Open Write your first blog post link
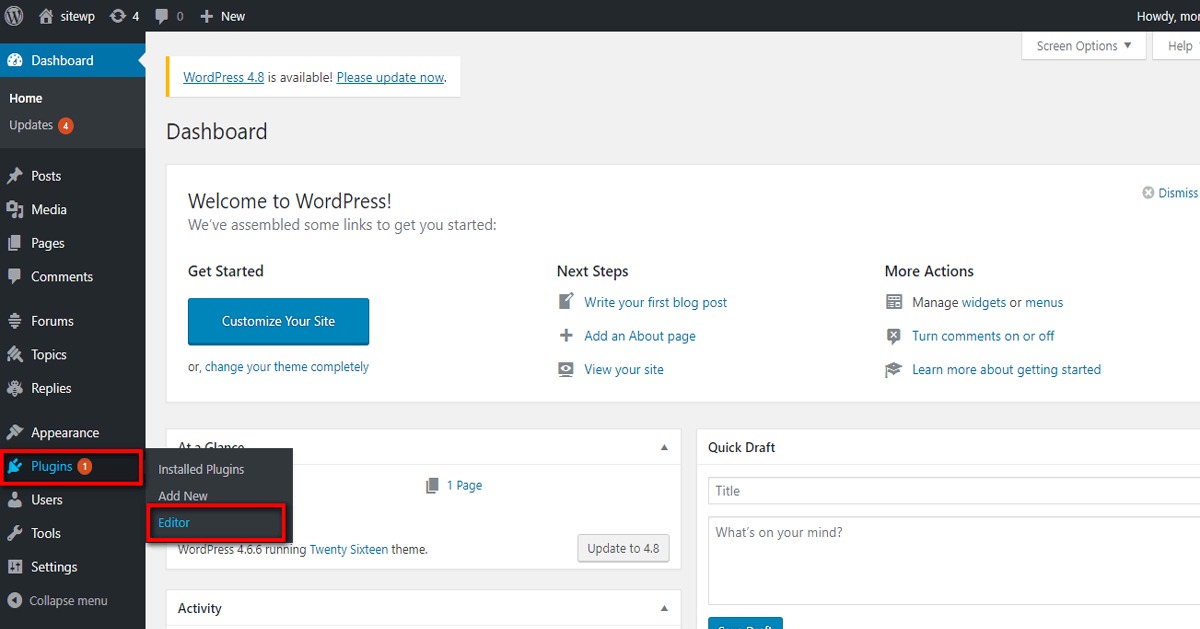This screenshot has width=1200, height=629. (656, 302)
